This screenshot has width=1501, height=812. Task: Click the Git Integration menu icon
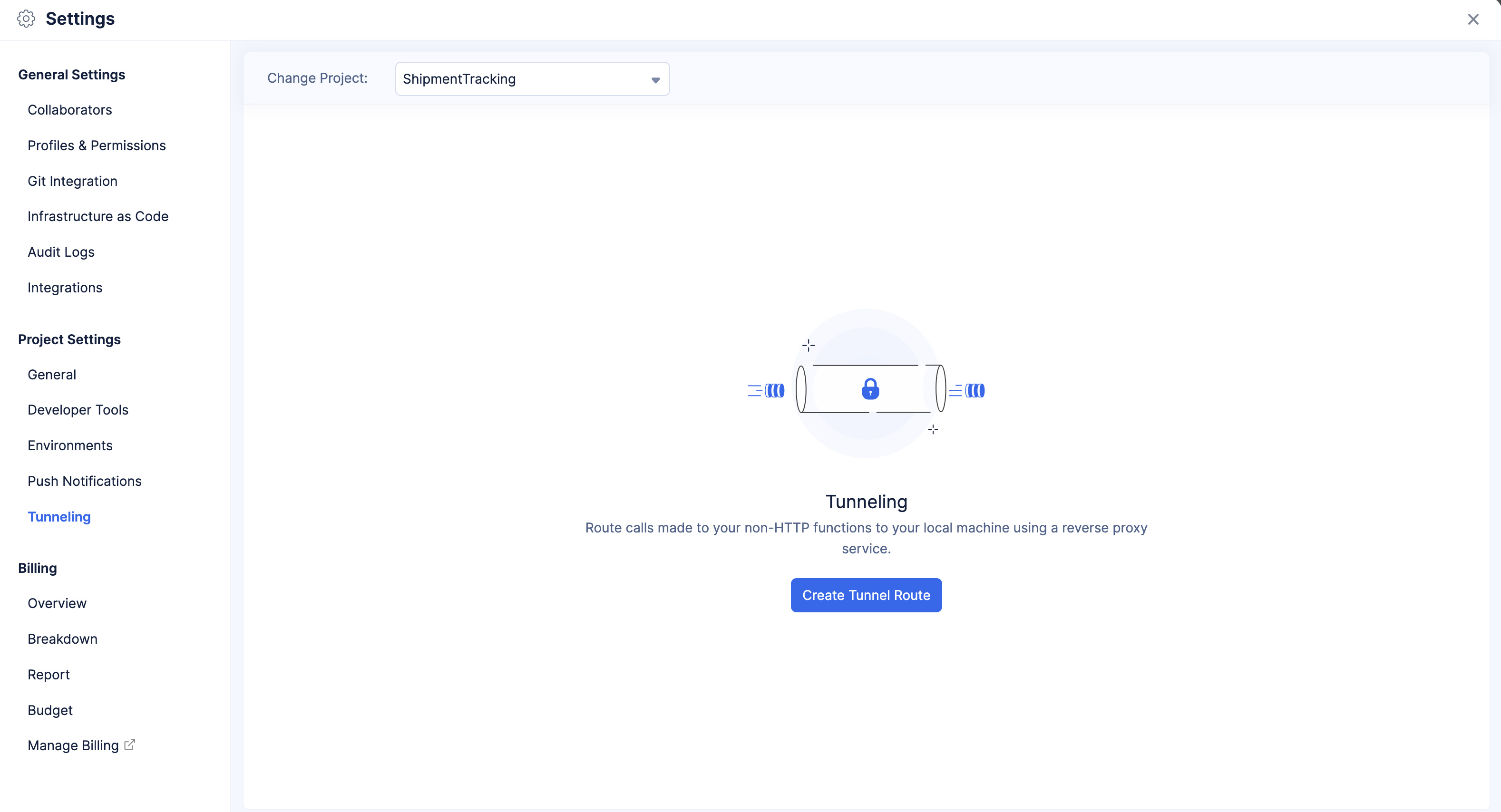73,180
